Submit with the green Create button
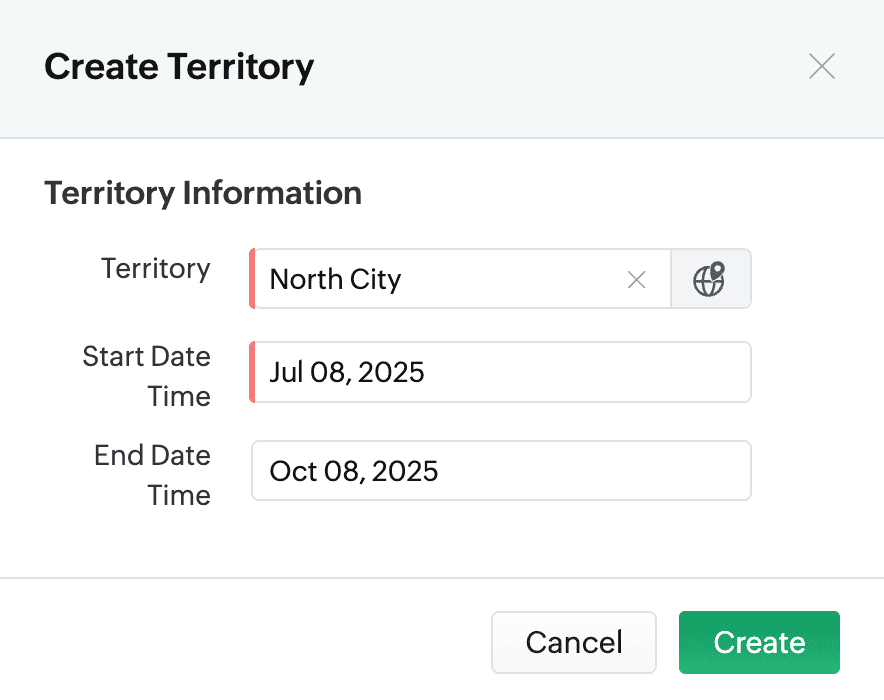The width and height of the screenshot is (884, 700). point(759,642)
